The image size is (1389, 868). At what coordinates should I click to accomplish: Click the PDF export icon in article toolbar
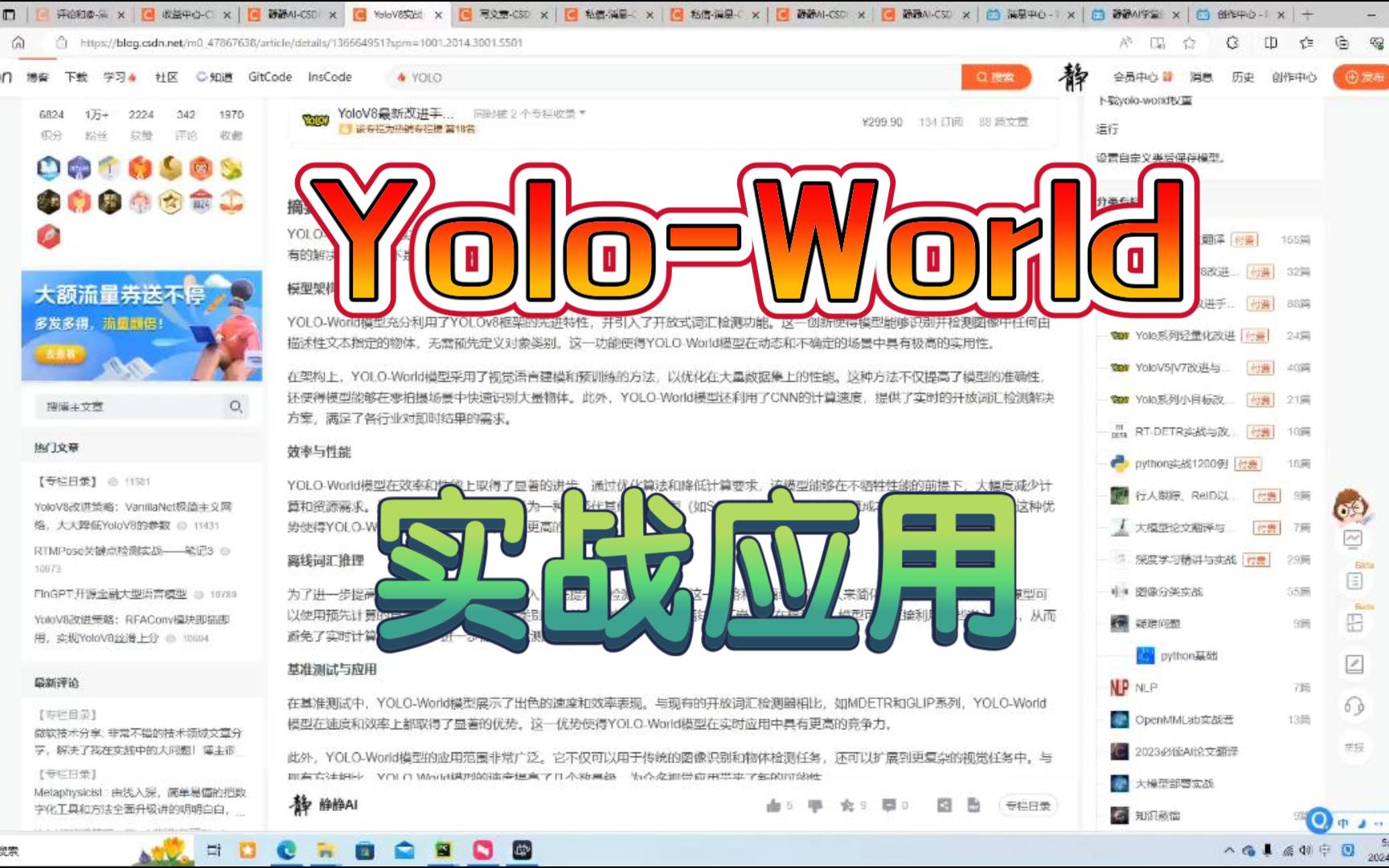pos(973,805)
